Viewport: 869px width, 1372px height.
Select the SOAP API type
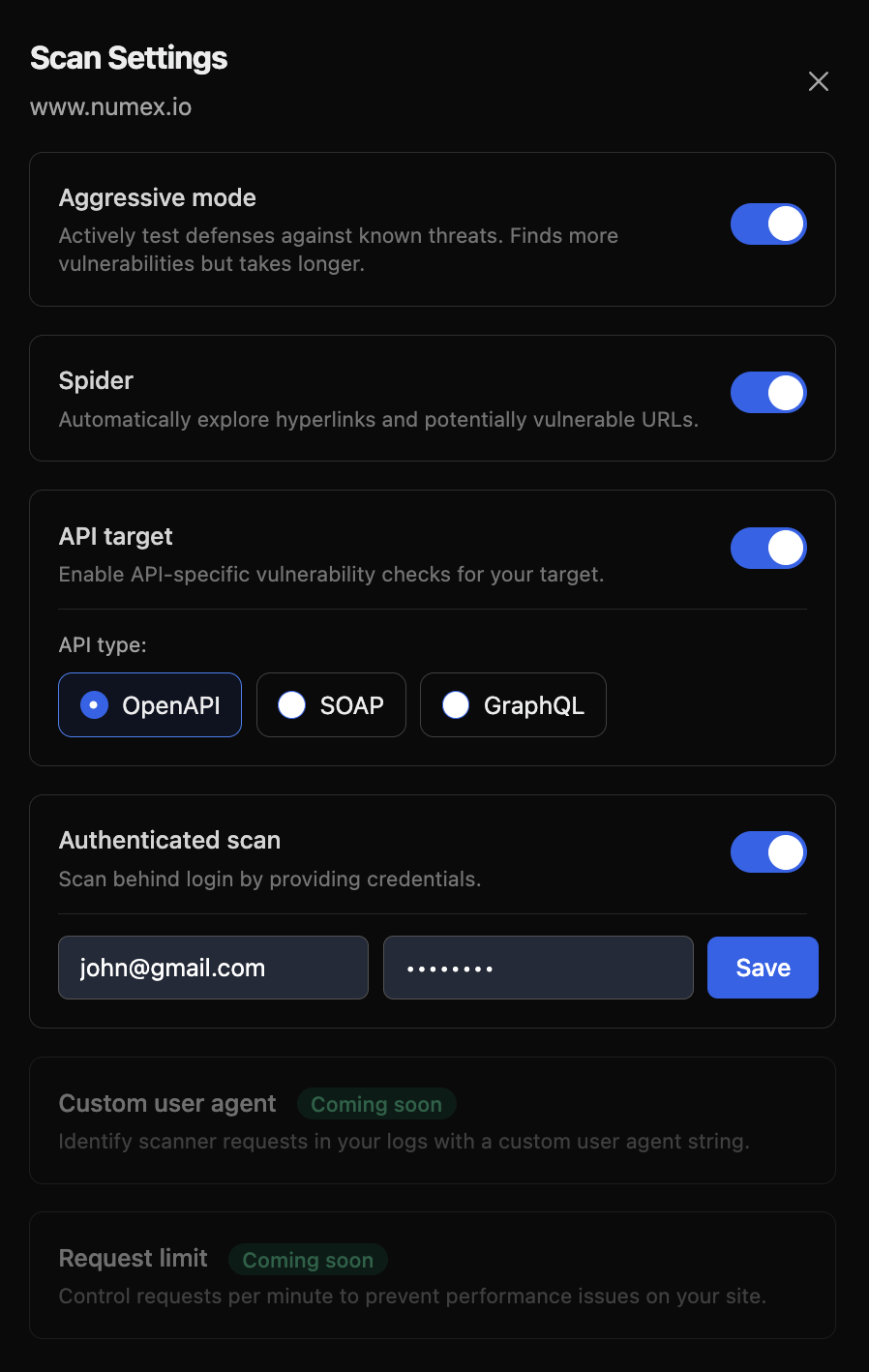tap(331, 704)
